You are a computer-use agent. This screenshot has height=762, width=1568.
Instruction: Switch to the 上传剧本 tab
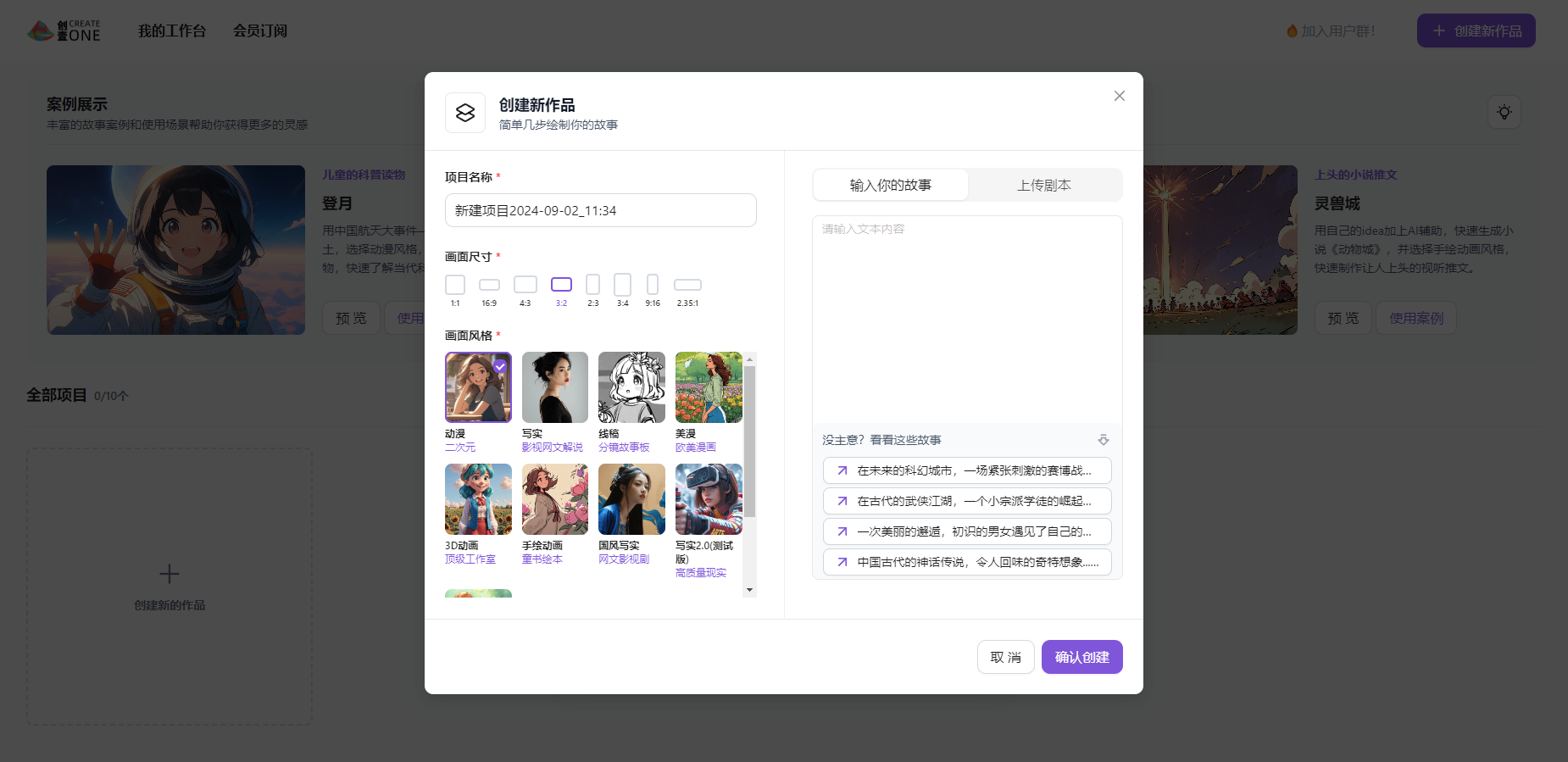[1044, 185]
